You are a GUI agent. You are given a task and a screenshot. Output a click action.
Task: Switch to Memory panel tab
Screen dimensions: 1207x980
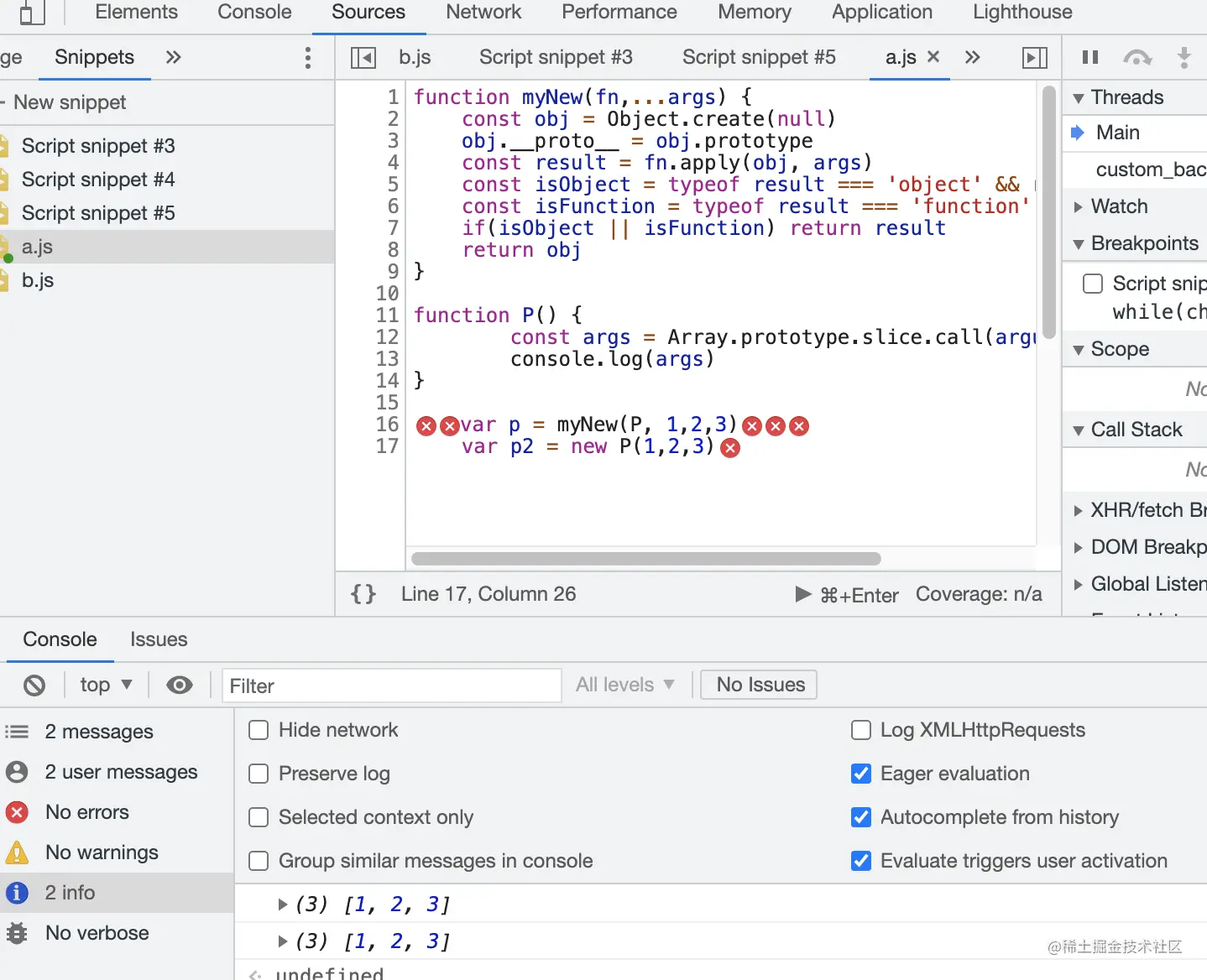(755, 12)
